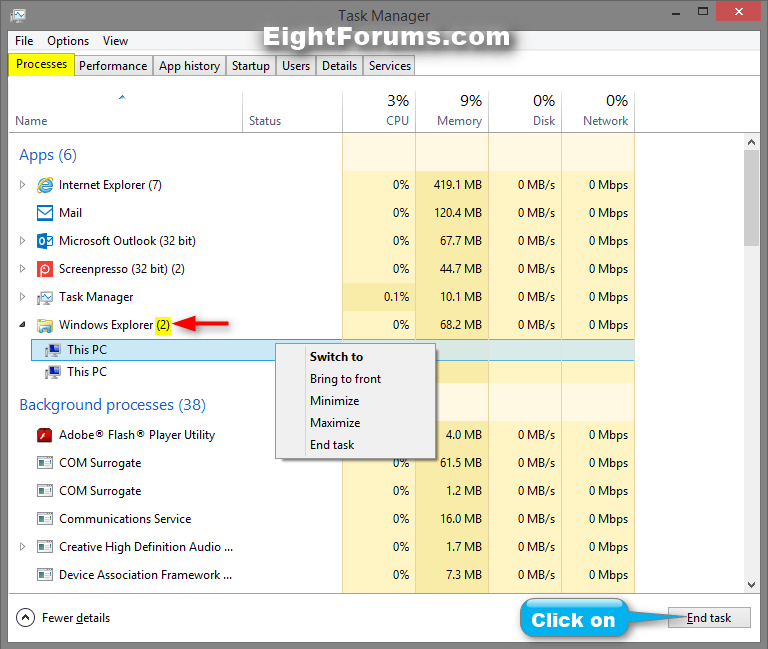Click the Fewer details up-arrow circle icon
768x649 pixels.
pyautogui.click(x=25, y=618)
